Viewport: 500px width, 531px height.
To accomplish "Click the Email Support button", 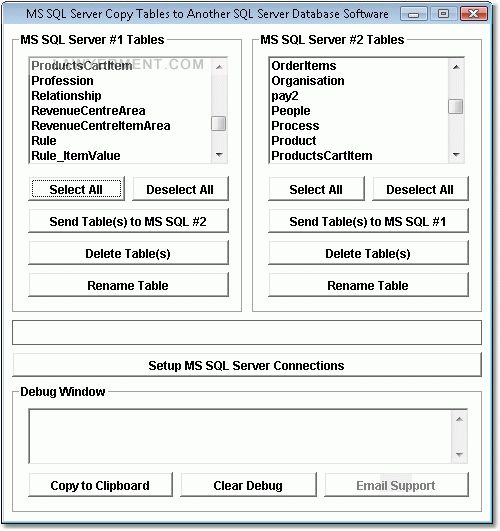I will point(396,485).
